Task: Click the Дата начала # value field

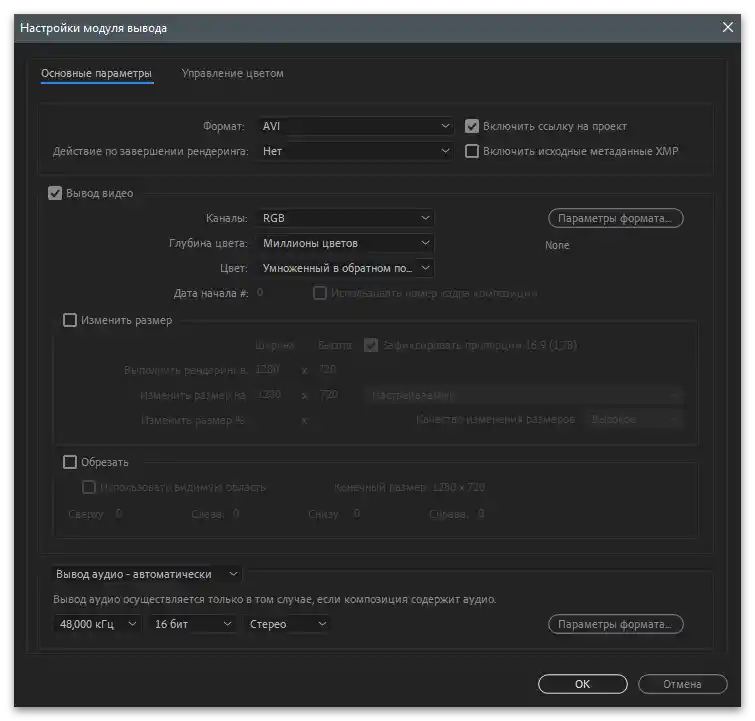Action: pos(260,293)
